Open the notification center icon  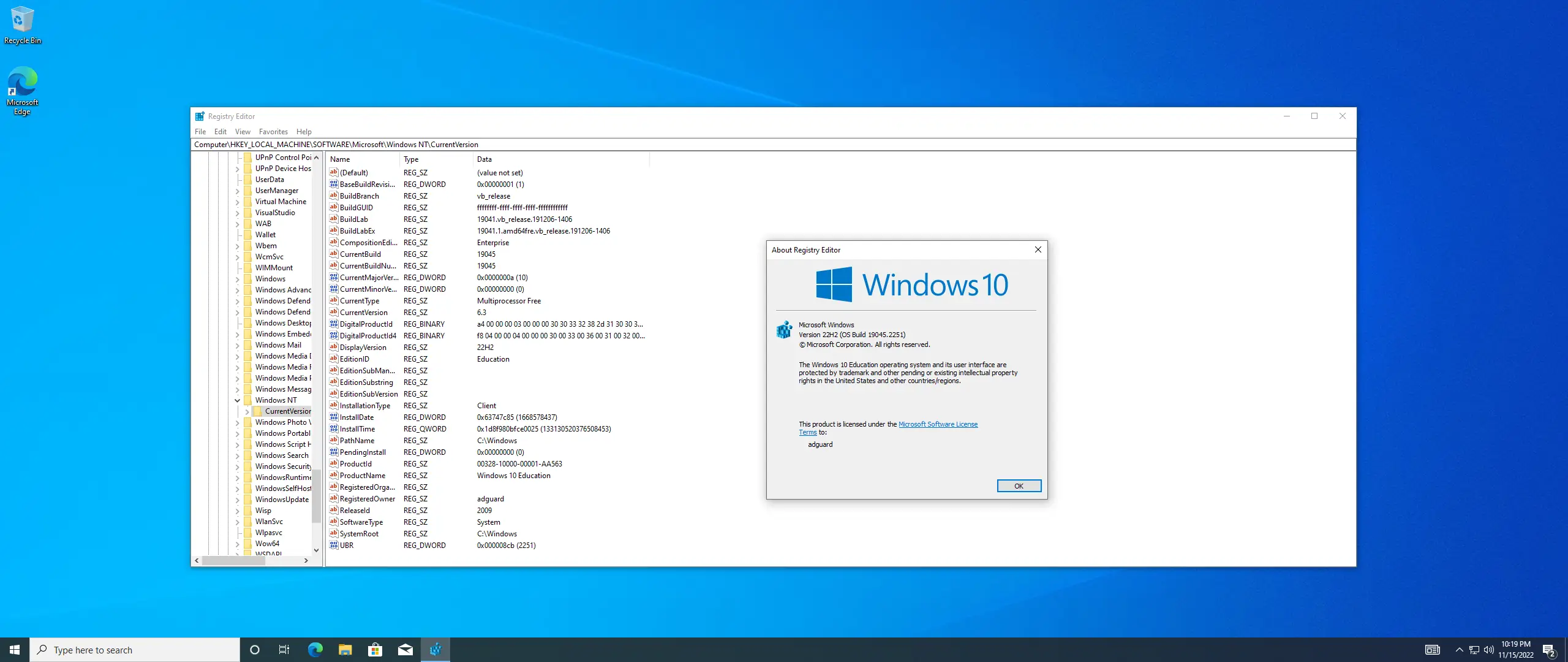click(1548, 650)
